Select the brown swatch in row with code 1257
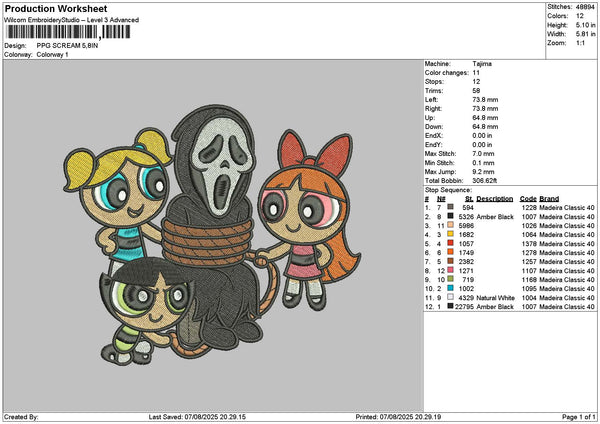The height and width of the screenshot is (424, 600). click(450, 261)
